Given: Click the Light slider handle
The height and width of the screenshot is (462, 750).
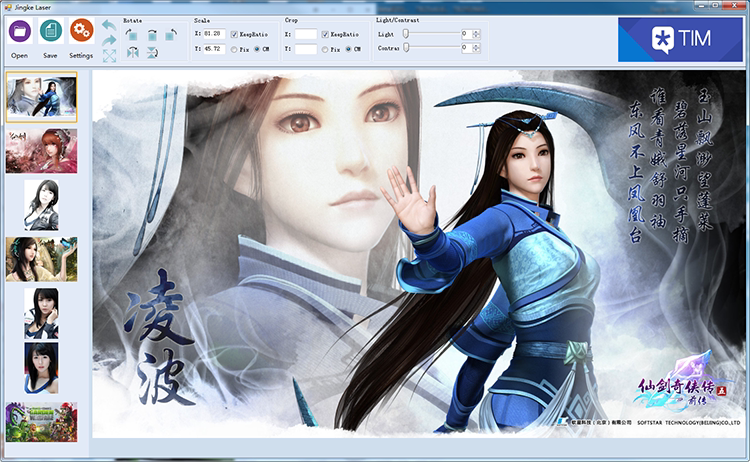Looking at the screenshot, I should pyautogui.click(x=406, y=33).
